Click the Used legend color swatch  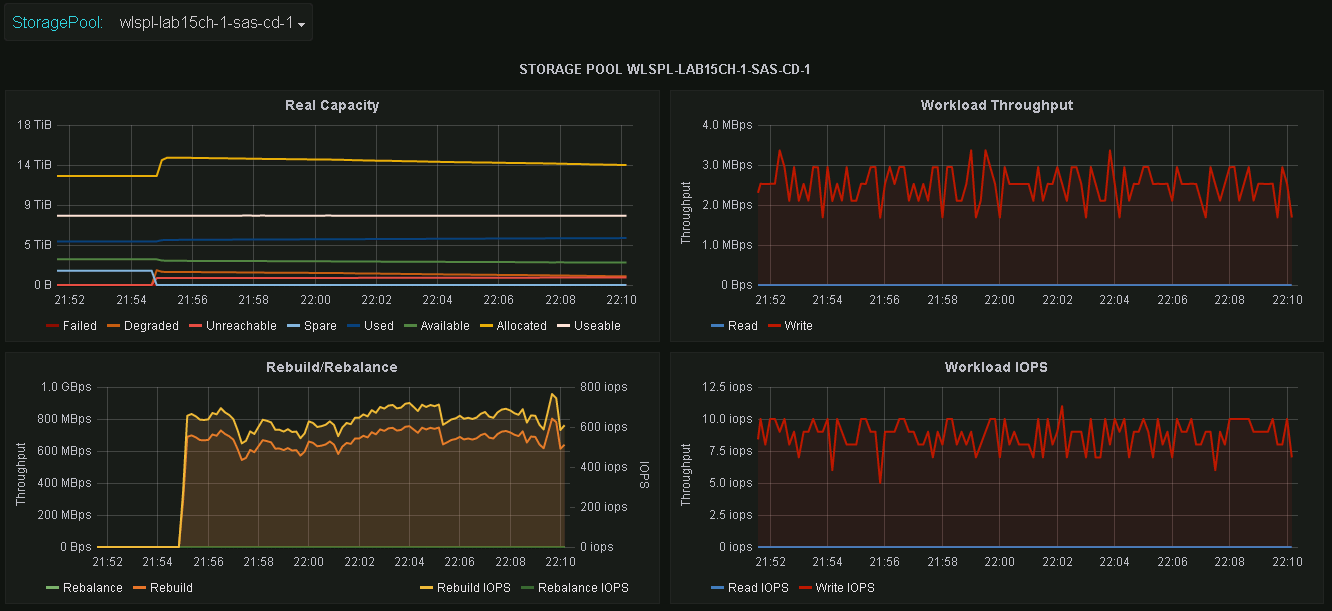(x=353, y=325)
